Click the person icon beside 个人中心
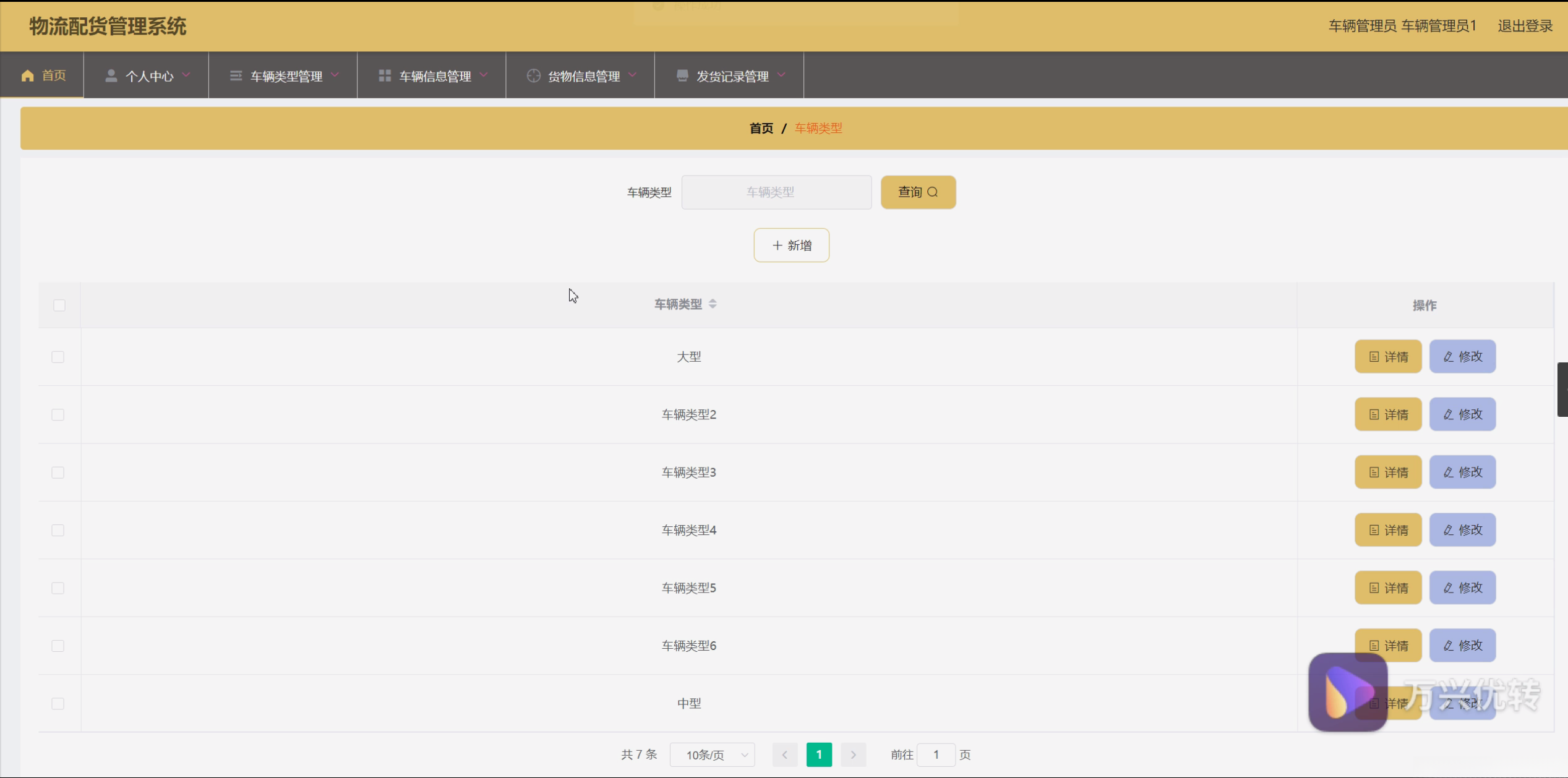 (111, 75)
